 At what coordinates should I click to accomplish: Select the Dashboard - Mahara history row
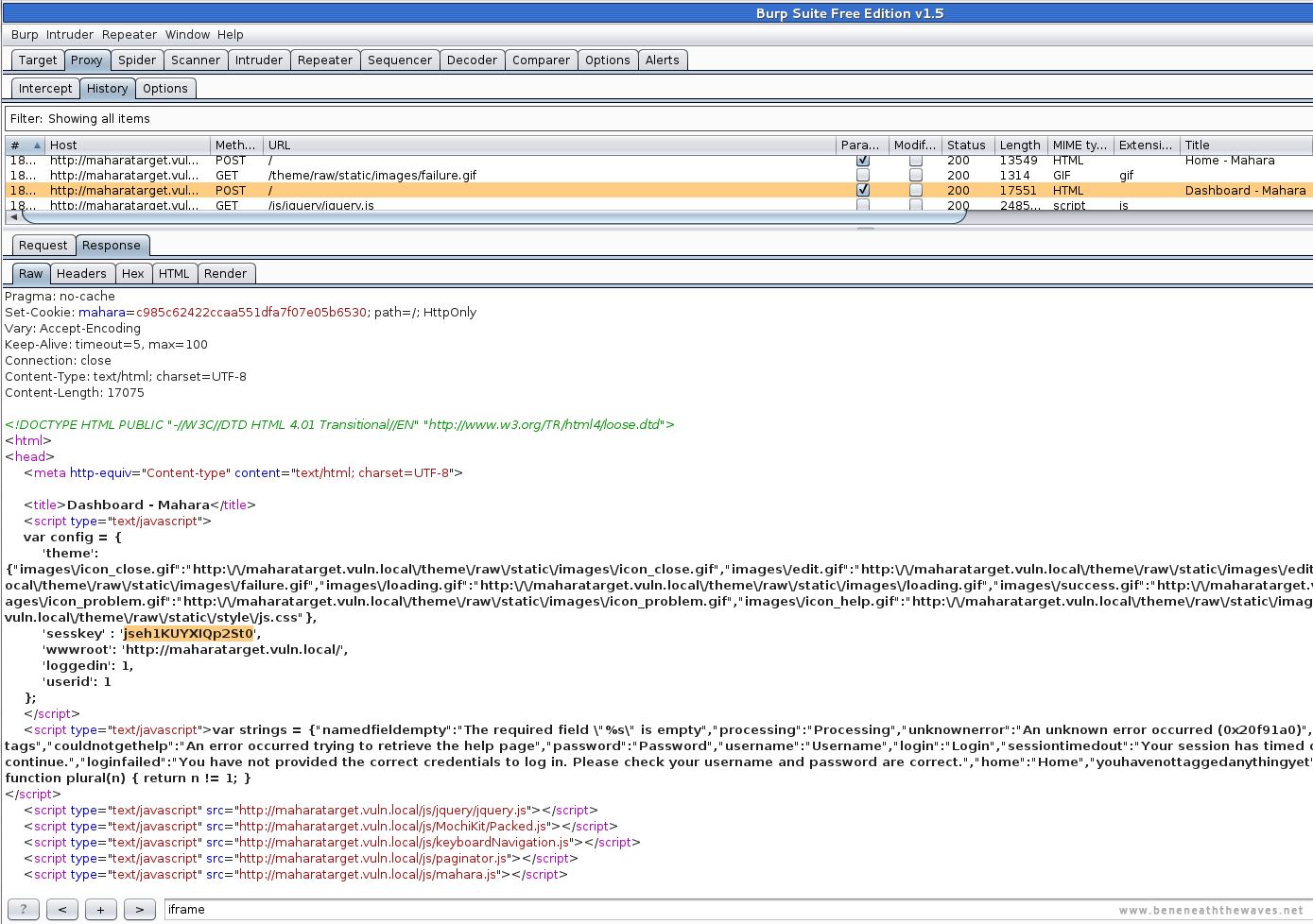pos(658,190)
